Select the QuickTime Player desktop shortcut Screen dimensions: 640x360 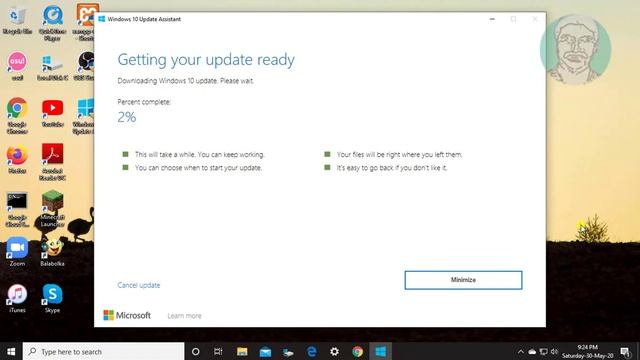pos(52,22)
